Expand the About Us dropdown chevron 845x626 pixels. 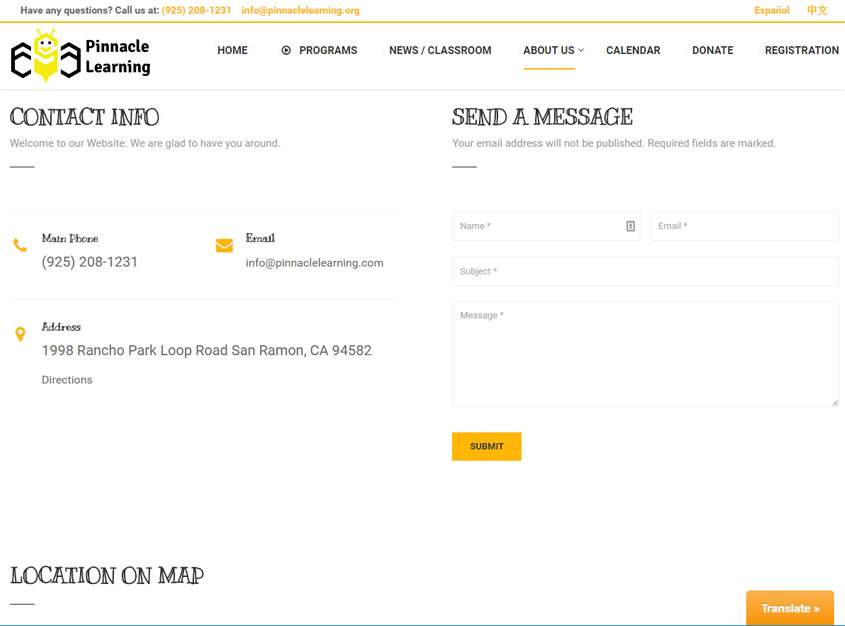[x=581, y=50]
